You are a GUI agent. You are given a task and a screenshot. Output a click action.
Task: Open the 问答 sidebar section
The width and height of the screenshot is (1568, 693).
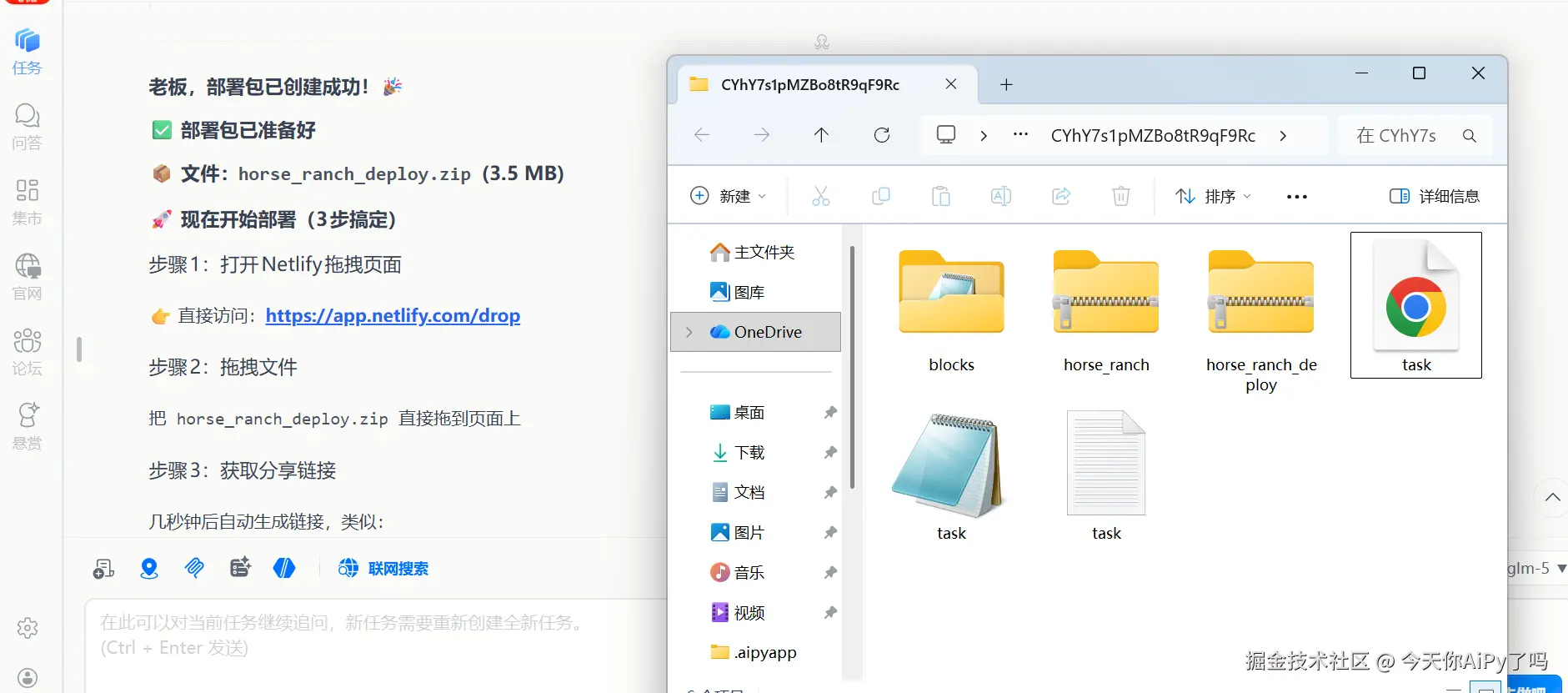click(x=27, y=127)
